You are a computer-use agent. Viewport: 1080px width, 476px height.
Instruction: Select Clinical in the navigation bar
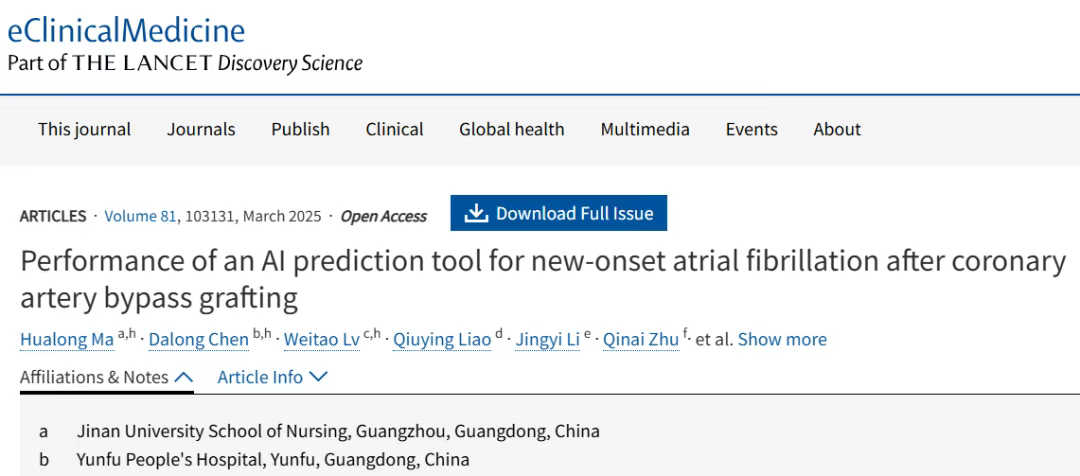click(395, 130)
